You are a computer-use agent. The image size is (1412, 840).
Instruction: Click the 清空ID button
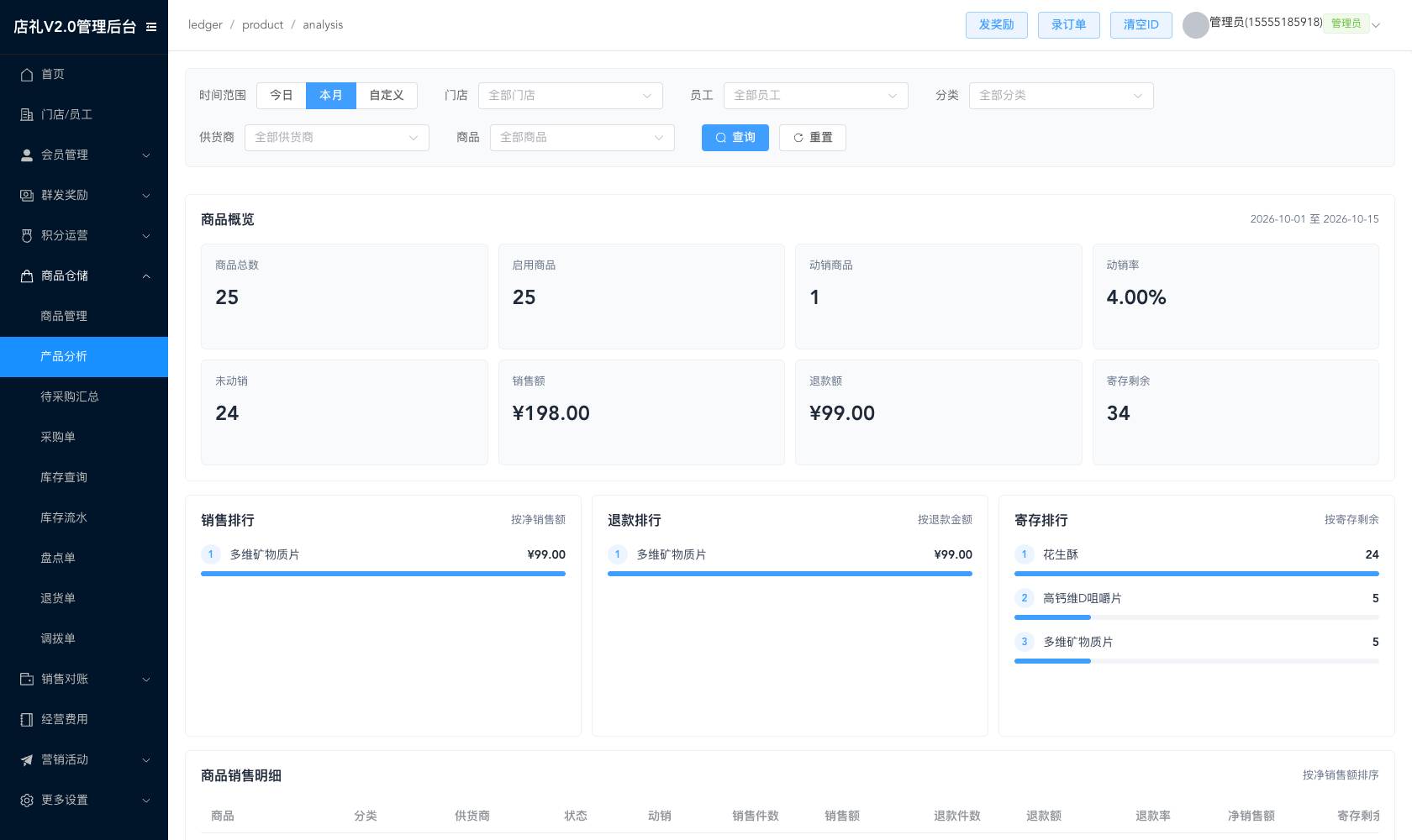[x=1141, y=25]
